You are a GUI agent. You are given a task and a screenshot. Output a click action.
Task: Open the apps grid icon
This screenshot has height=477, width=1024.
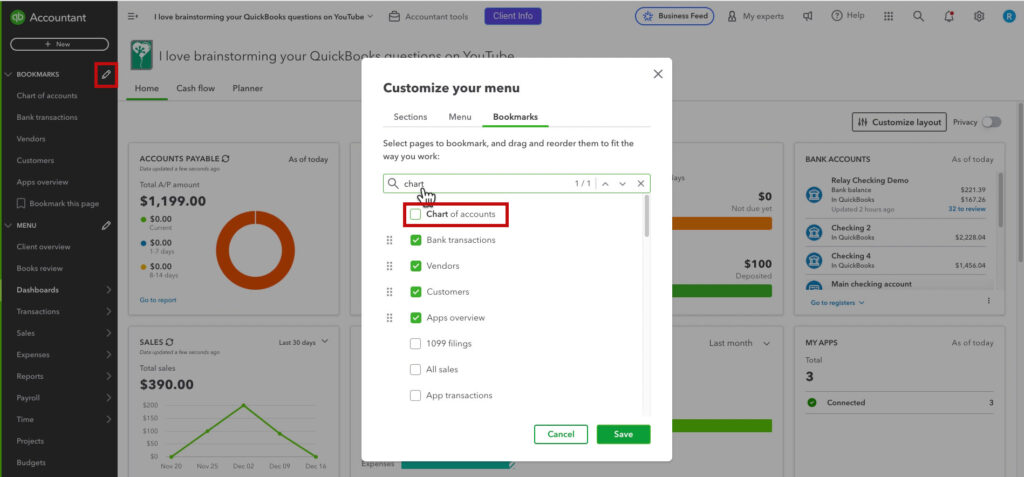coord(888,16)
